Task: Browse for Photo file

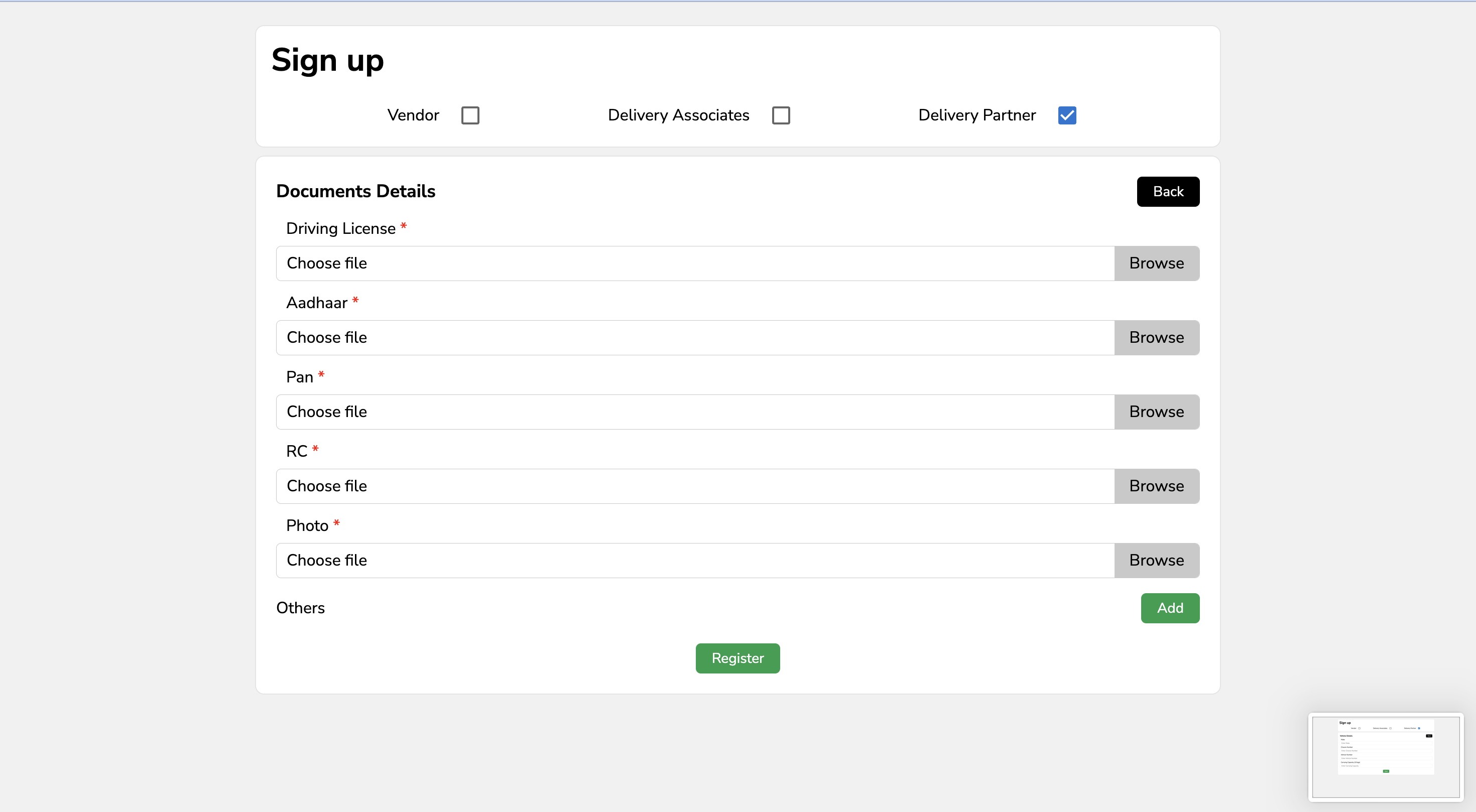Action: coord(1156,561)
